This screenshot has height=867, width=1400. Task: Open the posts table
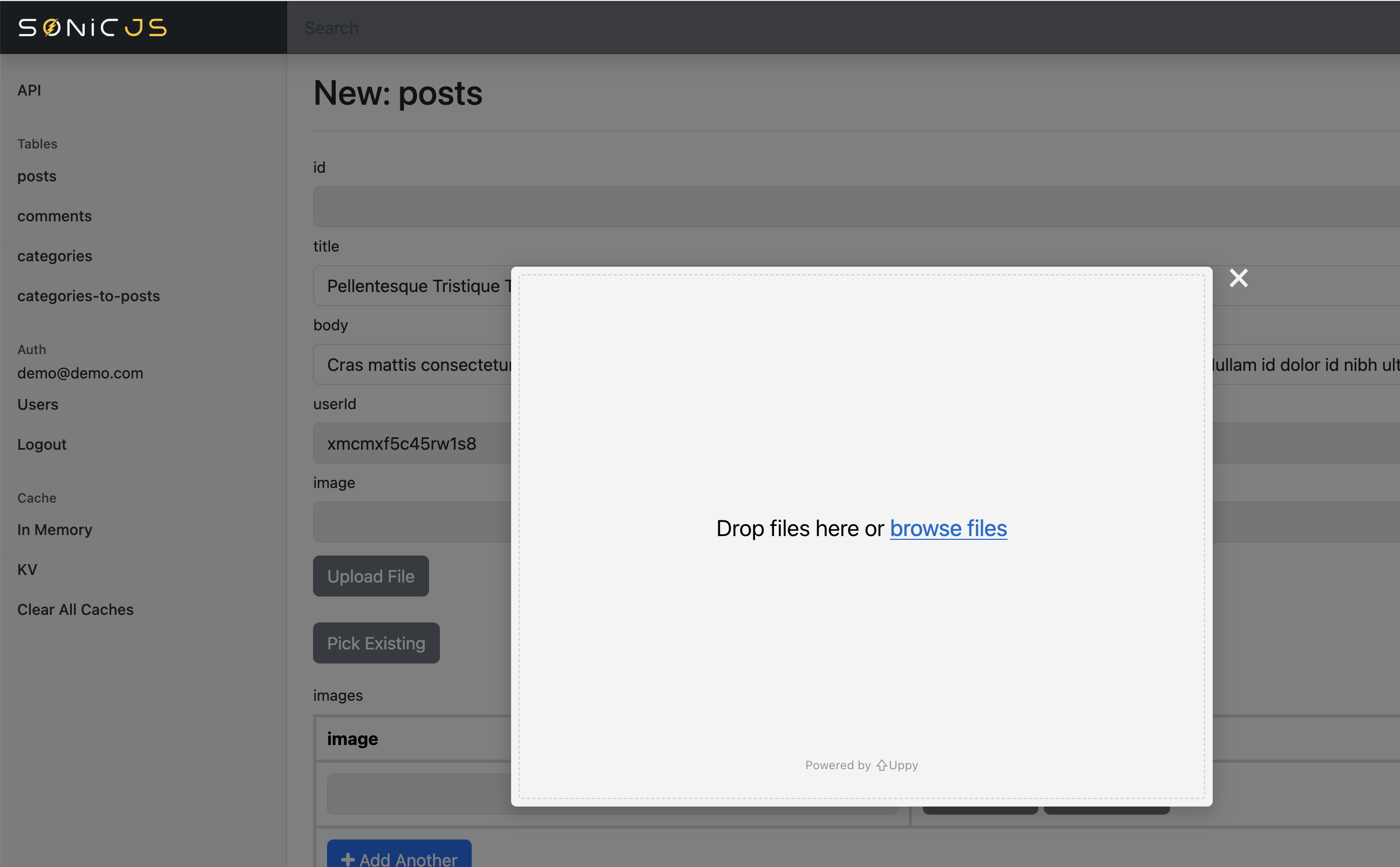(x=36, y=176)
